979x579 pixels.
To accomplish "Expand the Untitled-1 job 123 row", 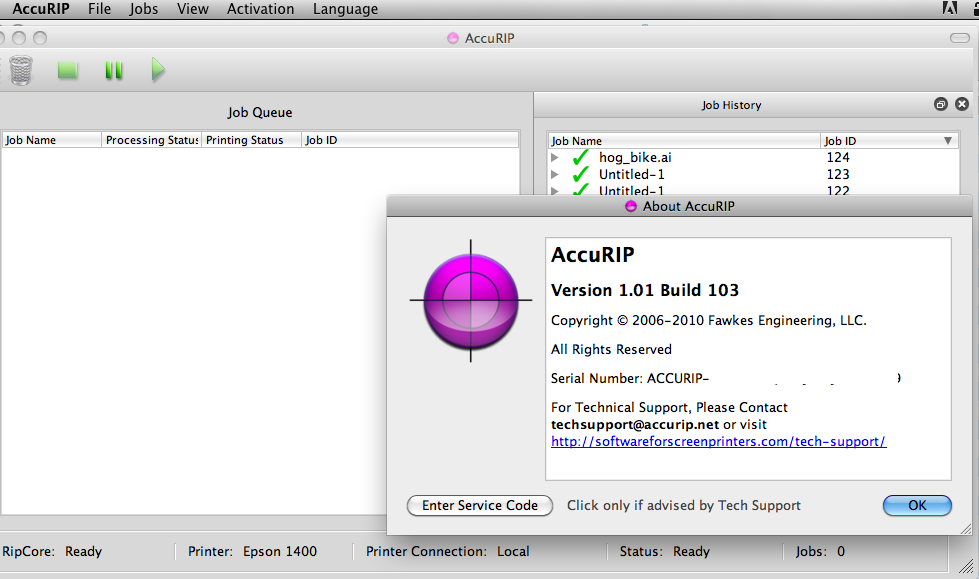I will click(554, 174).
